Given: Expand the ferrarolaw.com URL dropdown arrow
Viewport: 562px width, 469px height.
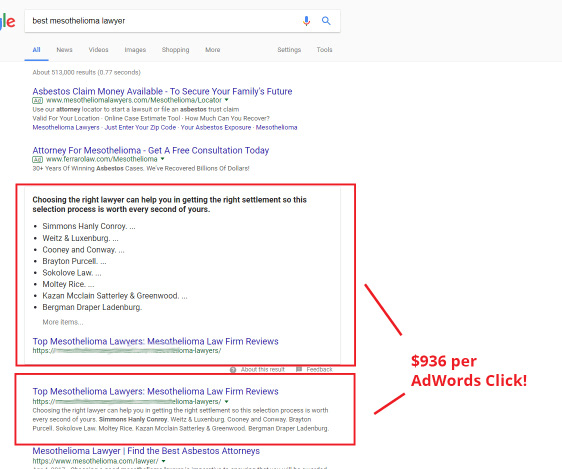Looking at the screenshot, I should click(x=162, y=159).
